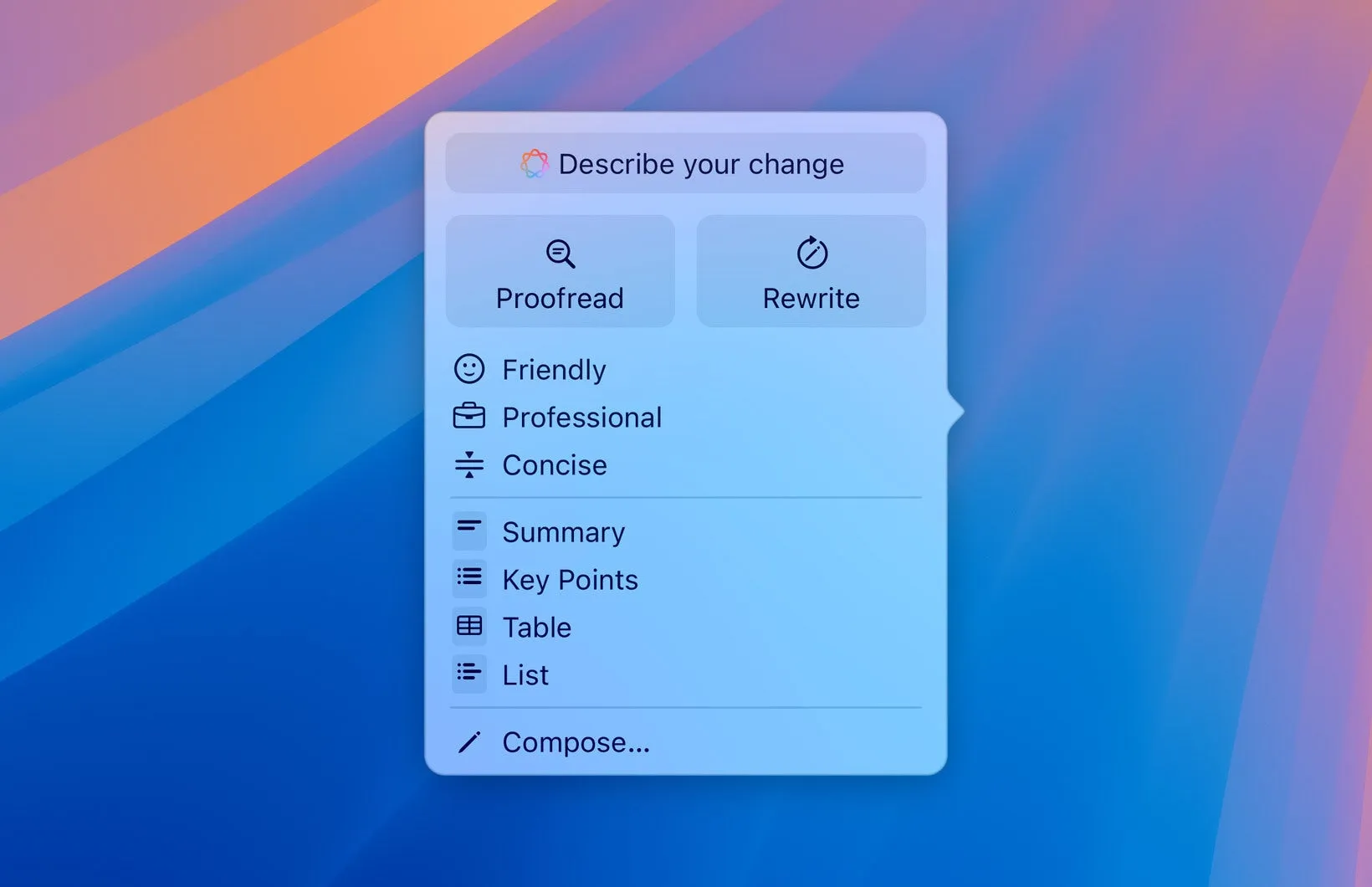Click the Rewrite circular arrow icon
The height and width of the screenshot is (887, 1372).
click(x=809, y=254)
